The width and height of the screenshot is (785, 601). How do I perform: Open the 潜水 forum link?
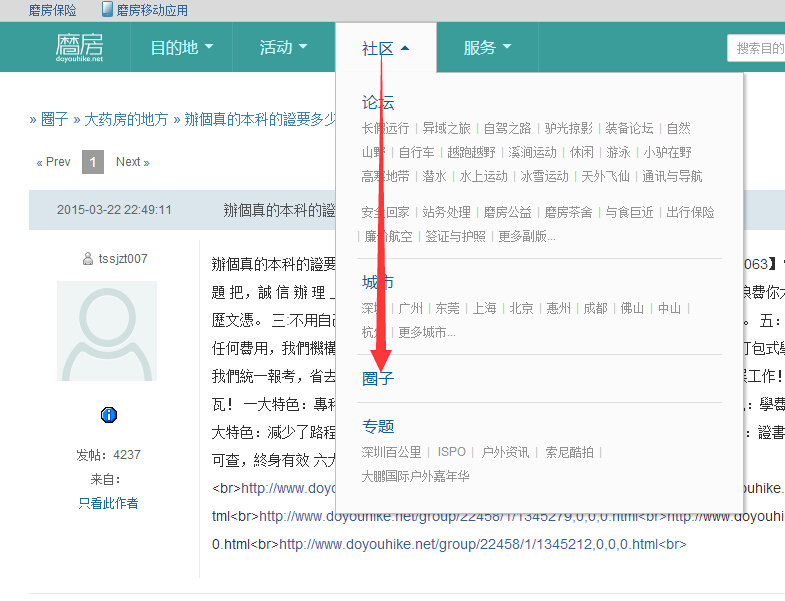point(434,176)
